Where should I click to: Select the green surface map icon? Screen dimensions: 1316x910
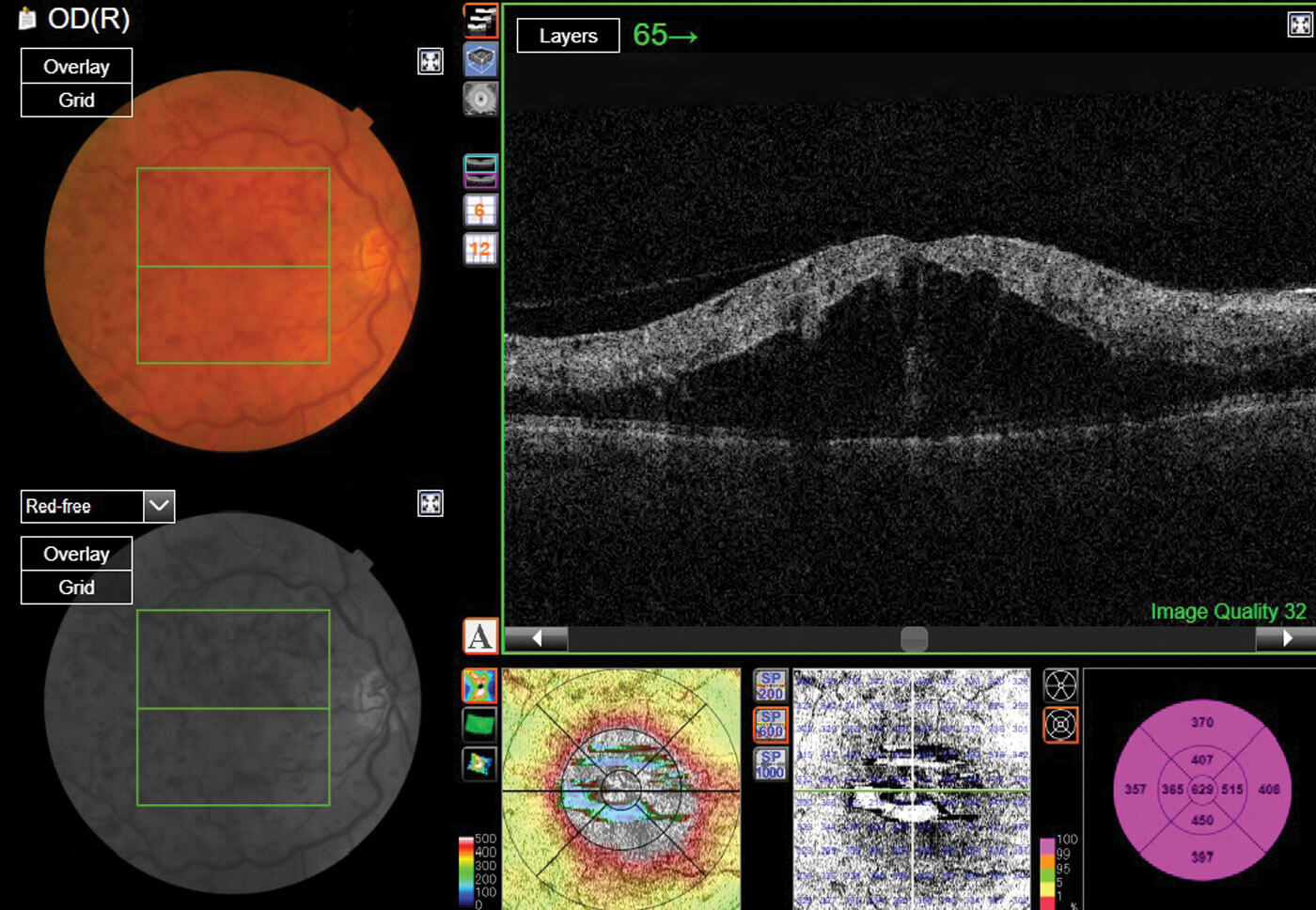point(480,725)
